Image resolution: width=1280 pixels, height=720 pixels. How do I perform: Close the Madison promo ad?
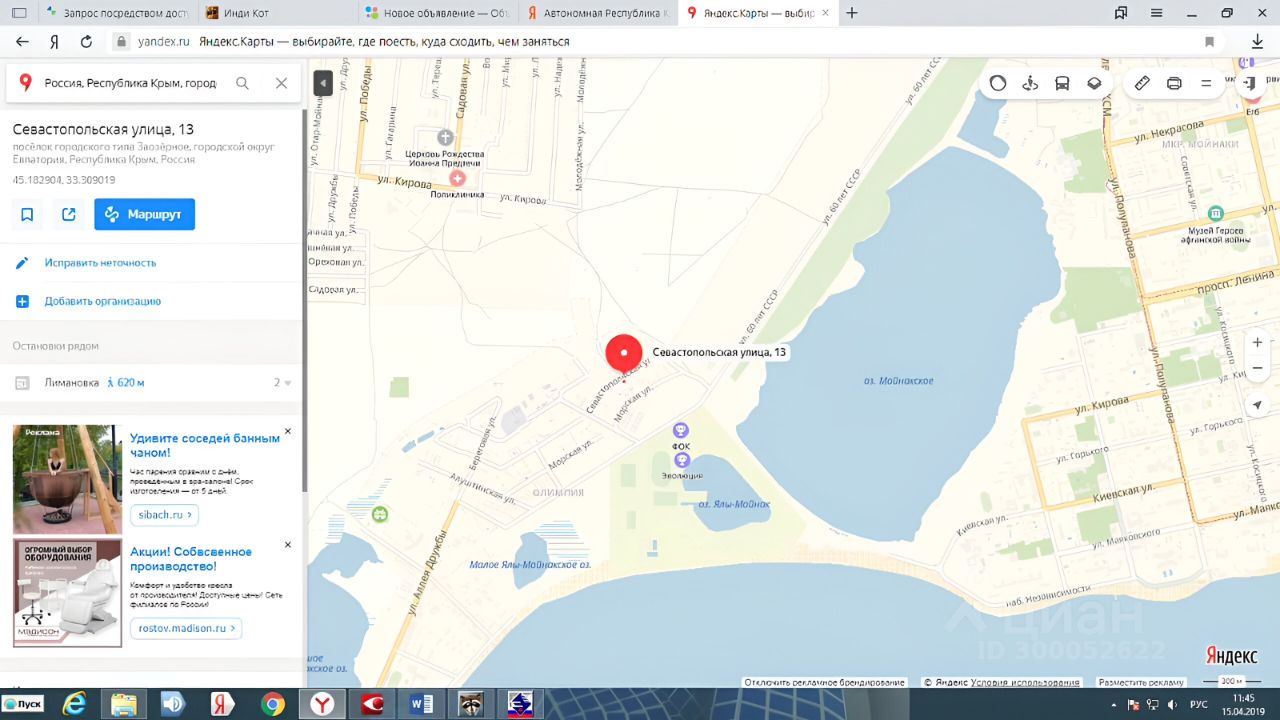coord(288,545)
